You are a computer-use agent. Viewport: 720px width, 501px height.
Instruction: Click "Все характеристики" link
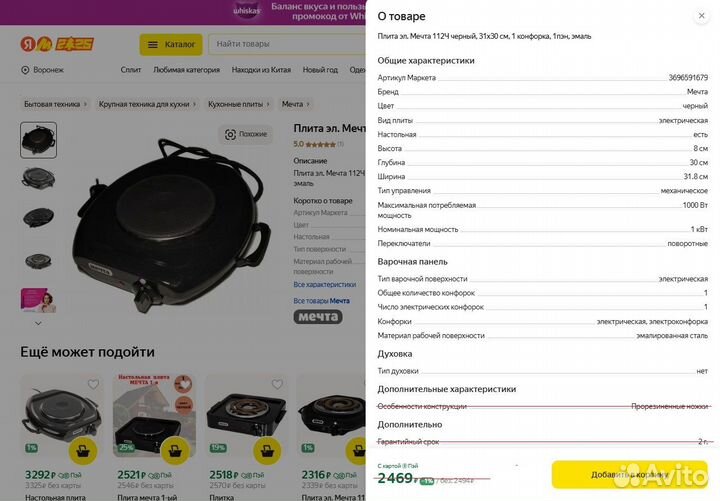click(325, 285)
